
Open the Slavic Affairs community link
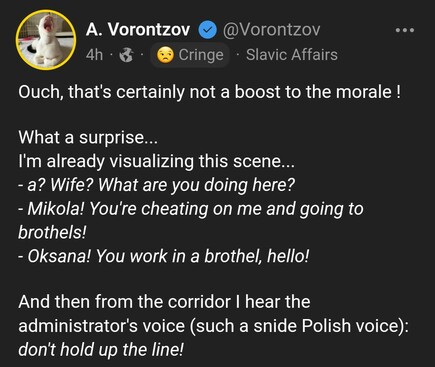pos(292,55)
